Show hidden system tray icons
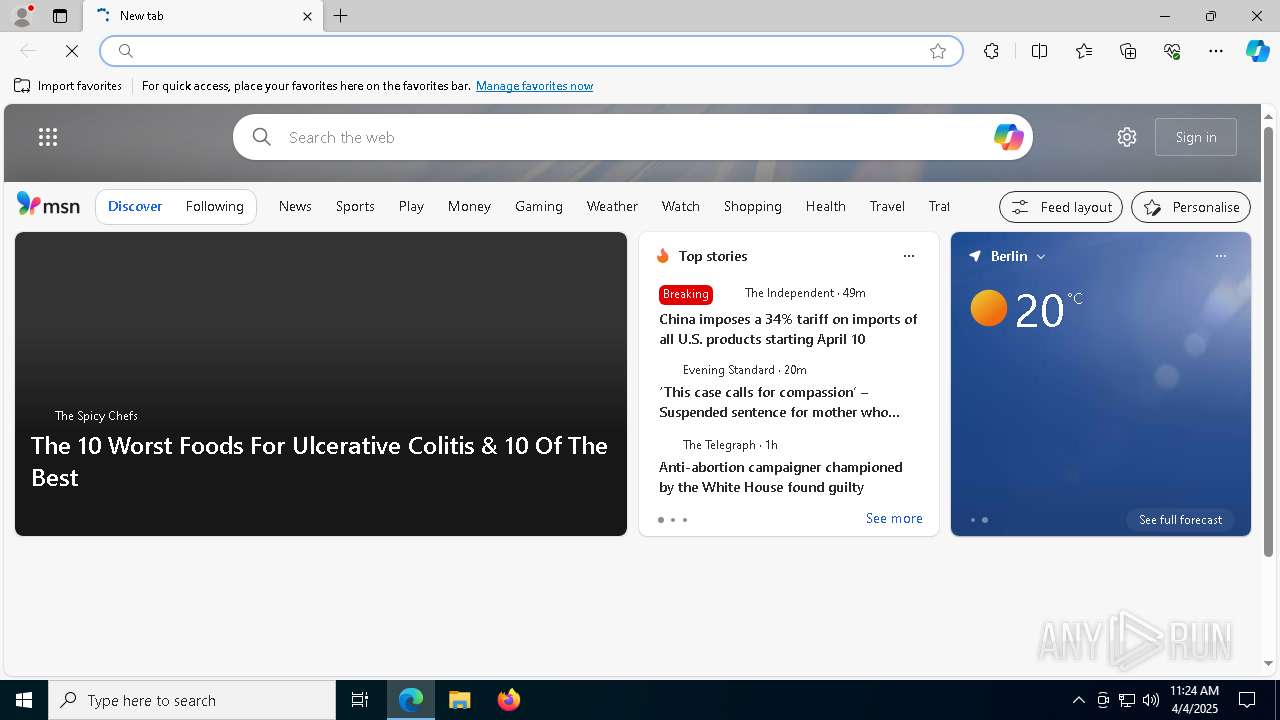 1078,700
